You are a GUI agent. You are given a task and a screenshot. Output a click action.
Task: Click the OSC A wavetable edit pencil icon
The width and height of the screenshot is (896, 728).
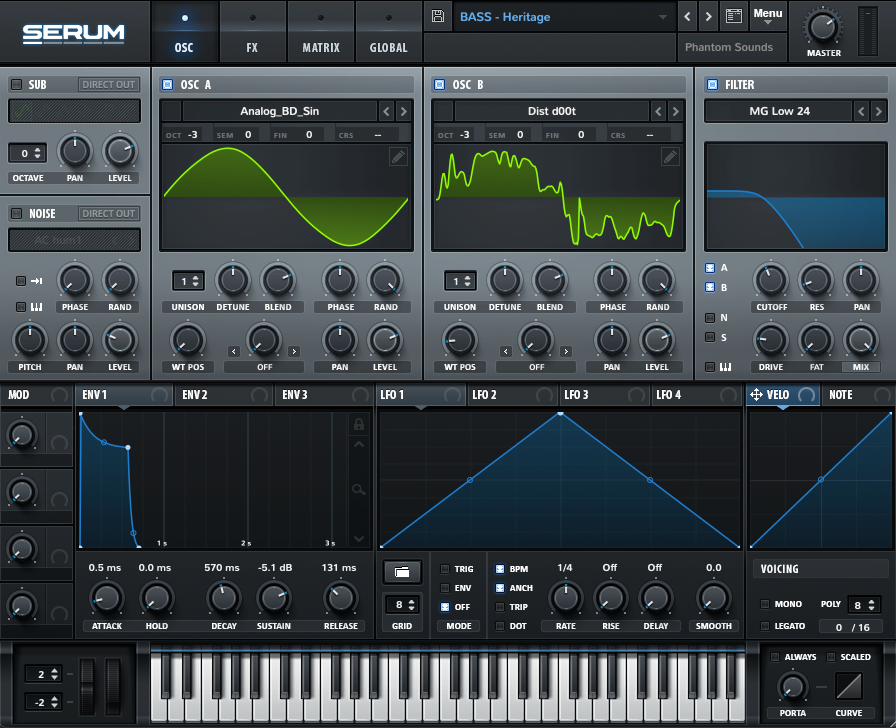pyautogui.click(x=398, y=156)
